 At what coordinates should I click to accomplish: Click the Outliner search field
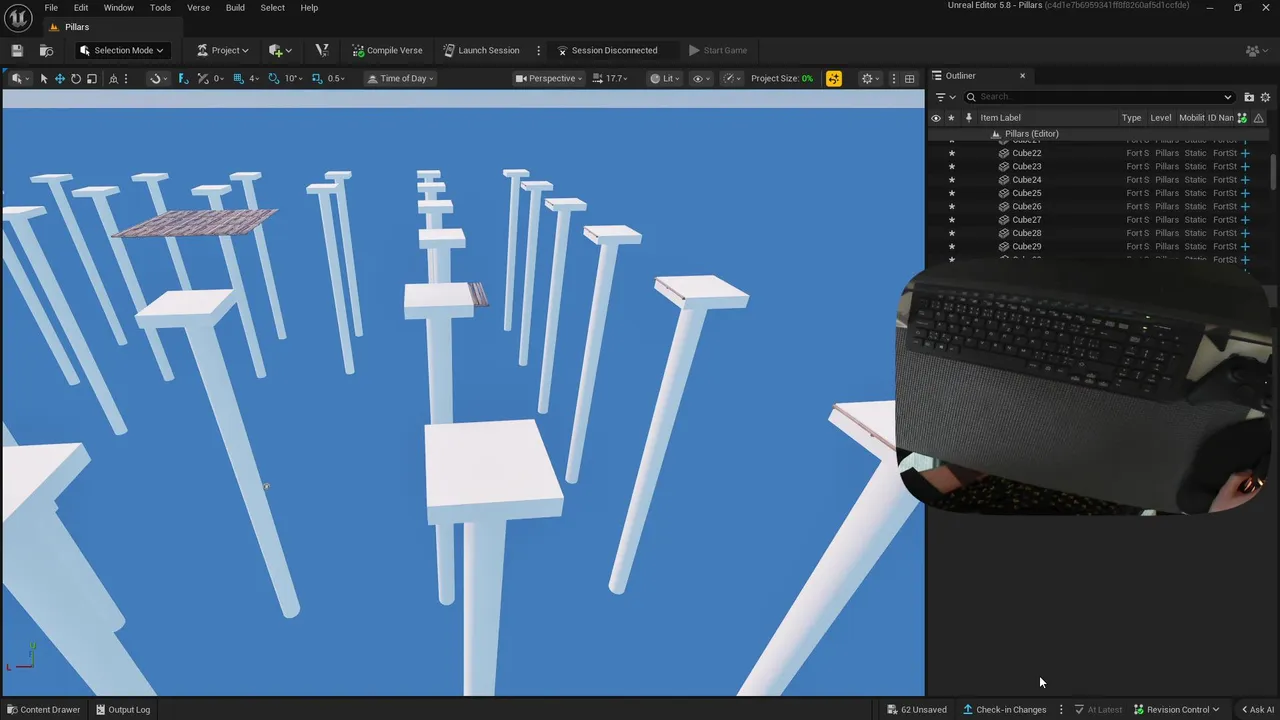pos(1100,97)
